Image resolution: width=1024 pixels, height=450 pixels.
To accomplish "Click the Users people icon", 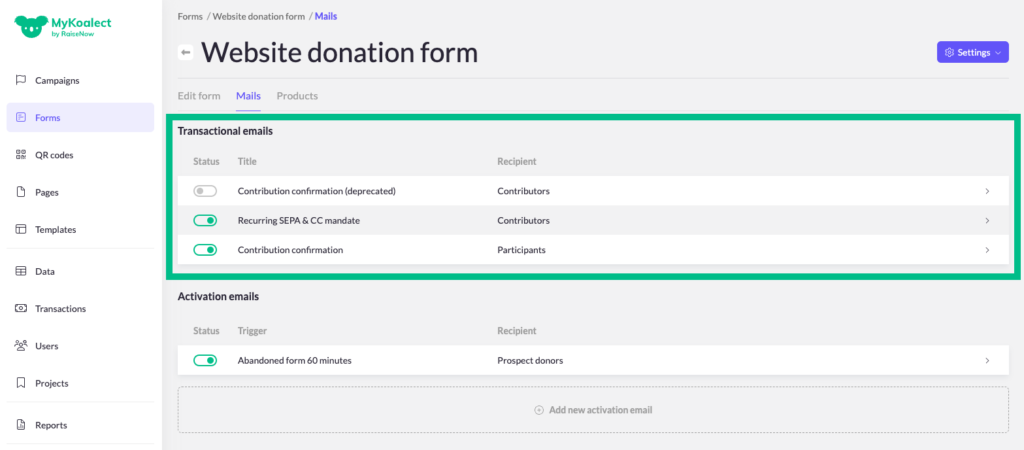I will pos(21,346).
